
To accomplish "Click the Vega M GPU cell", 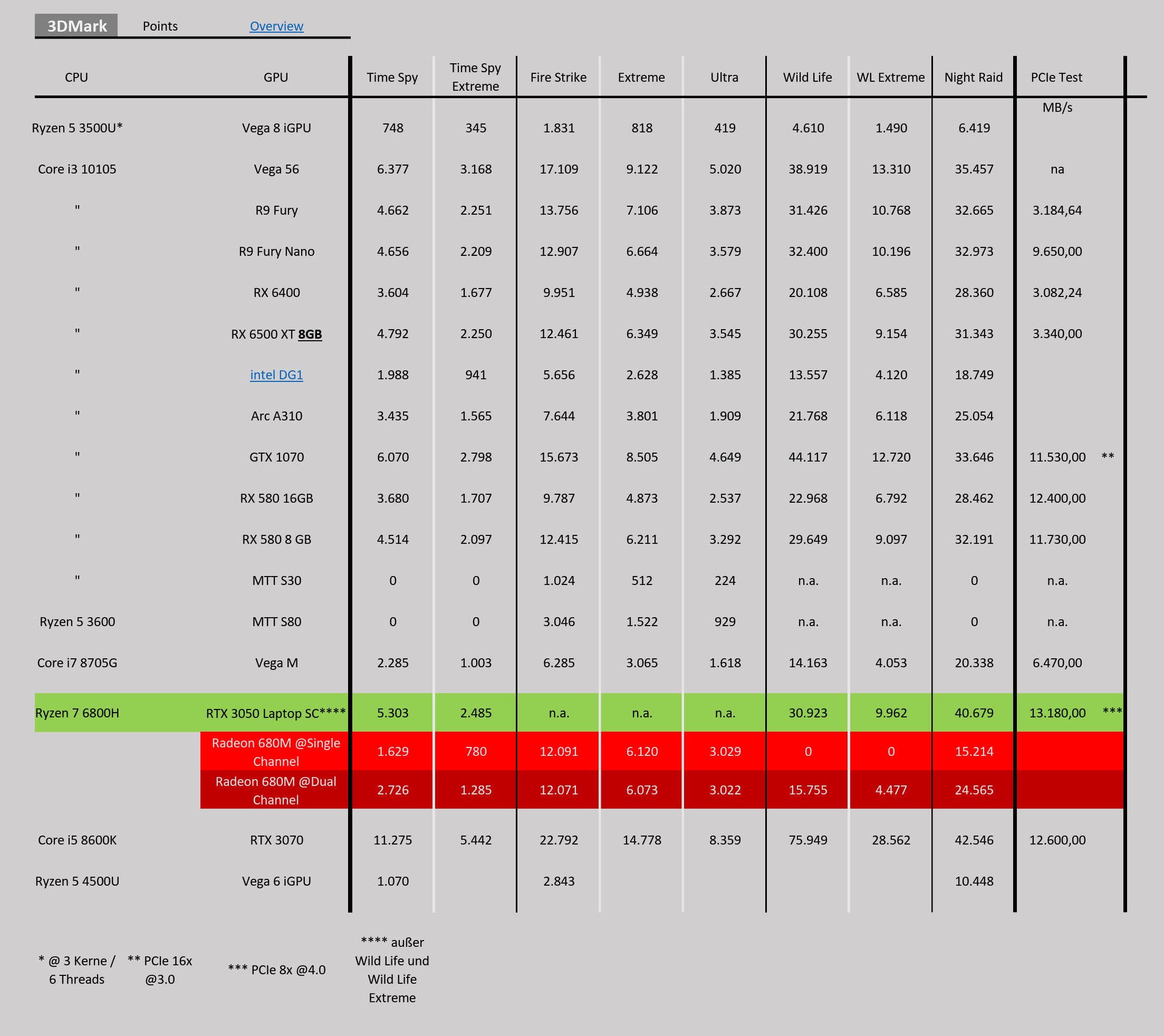I will click(276, 663).
